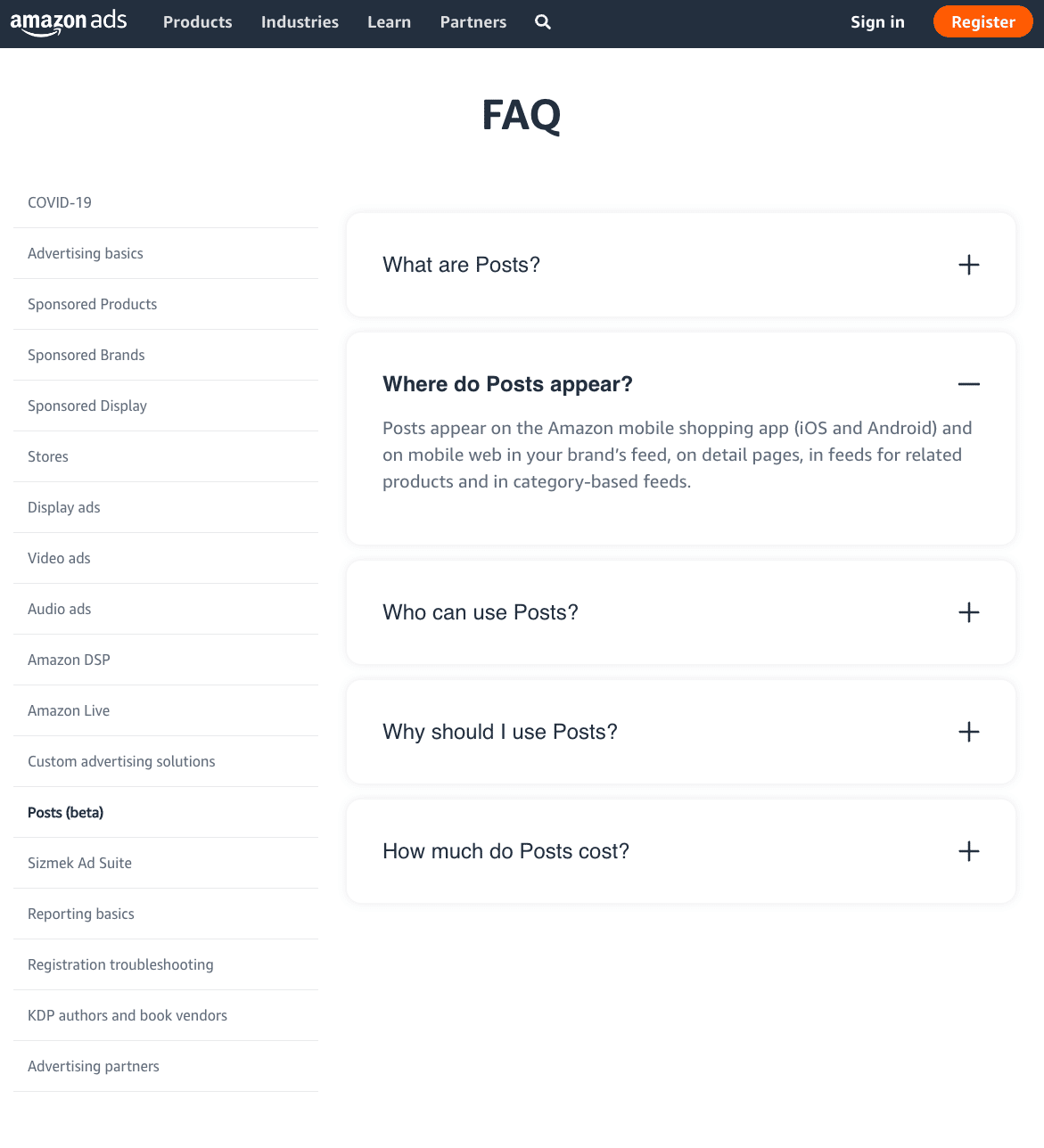The height and width of the screenshot is (1148, 1044).
Task: Click the plus icon on 'Who can use Posts?'
Action: pyautogui.click(x=968, y=612)
